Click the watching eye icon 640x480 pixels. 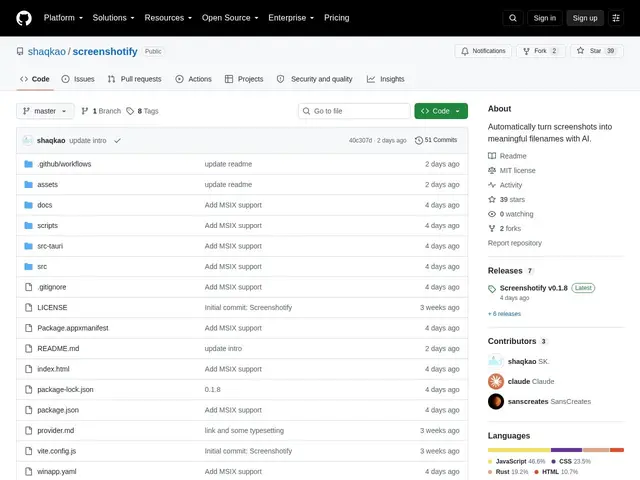(x=492, y=214)
